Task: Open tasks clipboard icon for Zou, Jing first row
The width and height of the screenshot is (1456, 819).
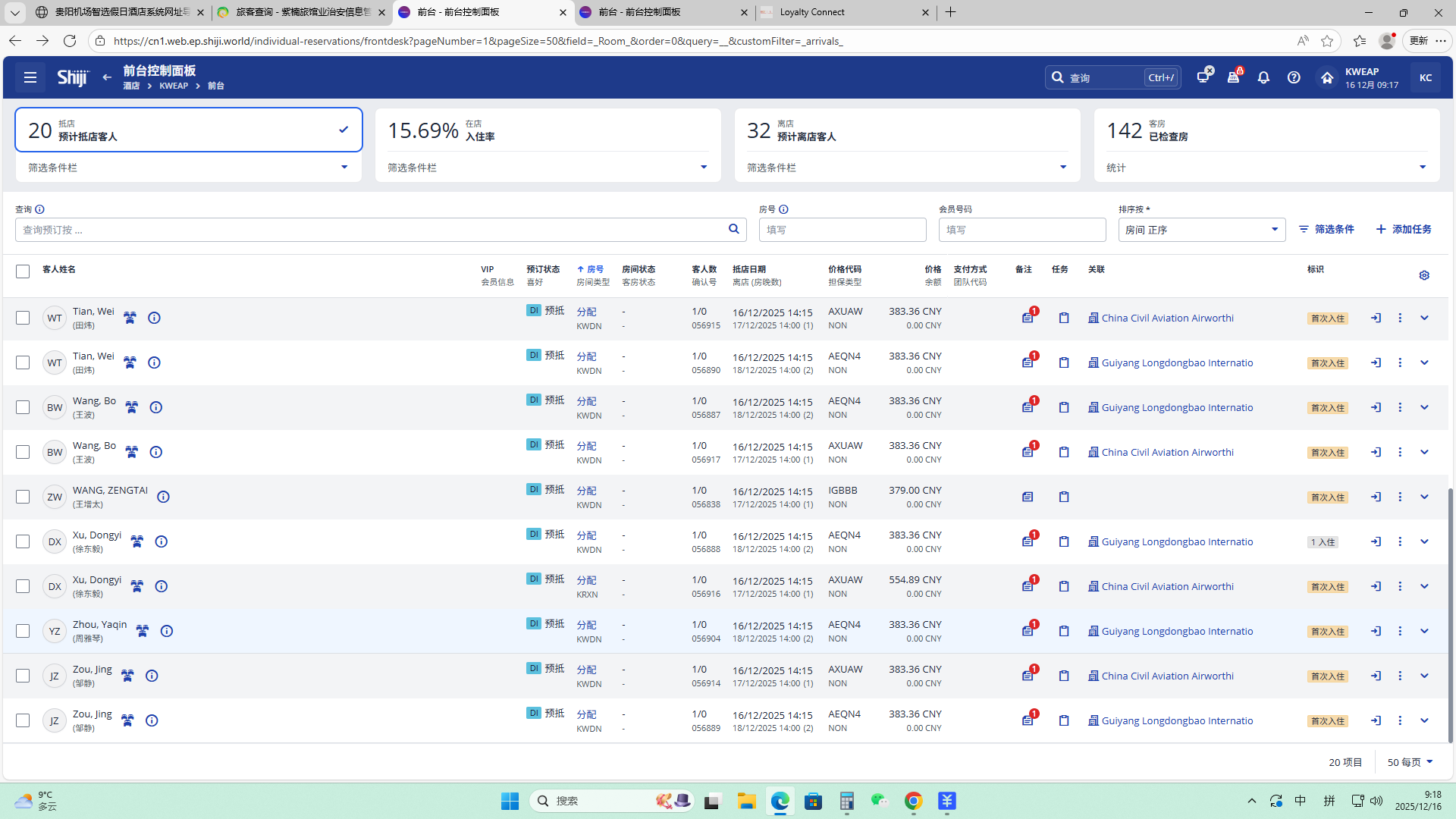Action: [x=1064, y=676]
